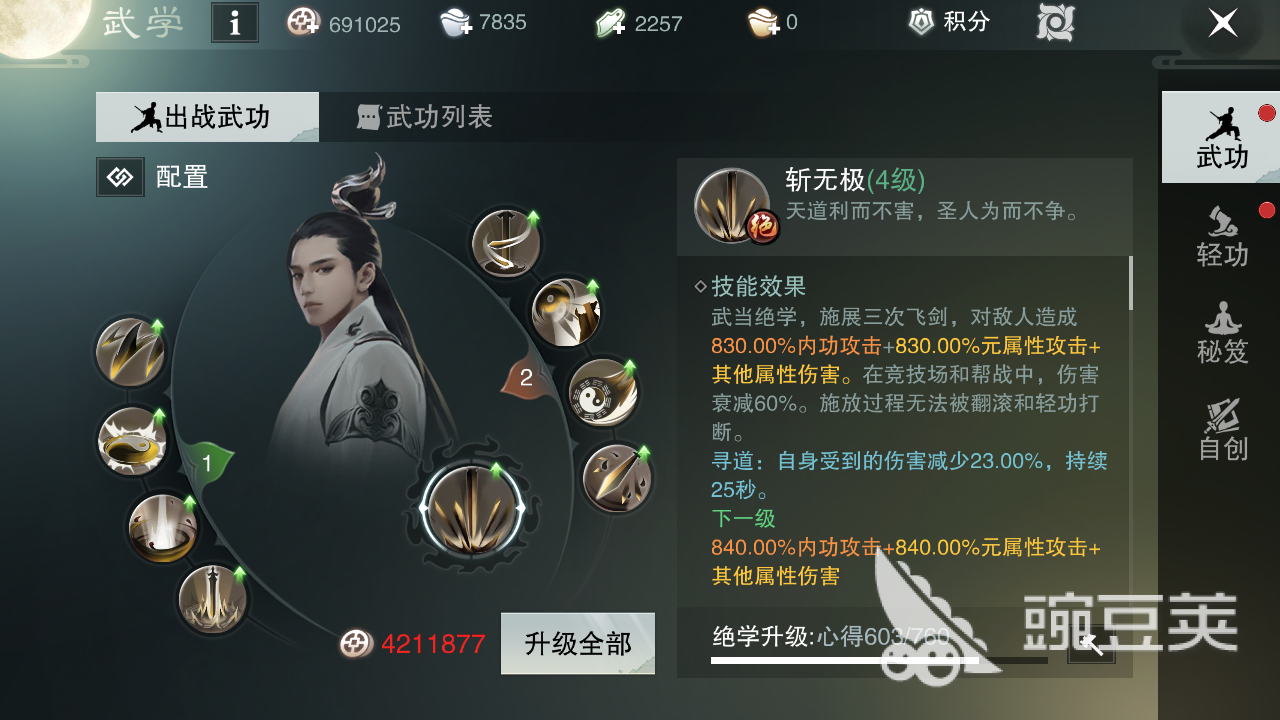Add copper coins via 691025 plus icon
The width and height of the screenshot is (1280, 720).
tap(304, 23)
